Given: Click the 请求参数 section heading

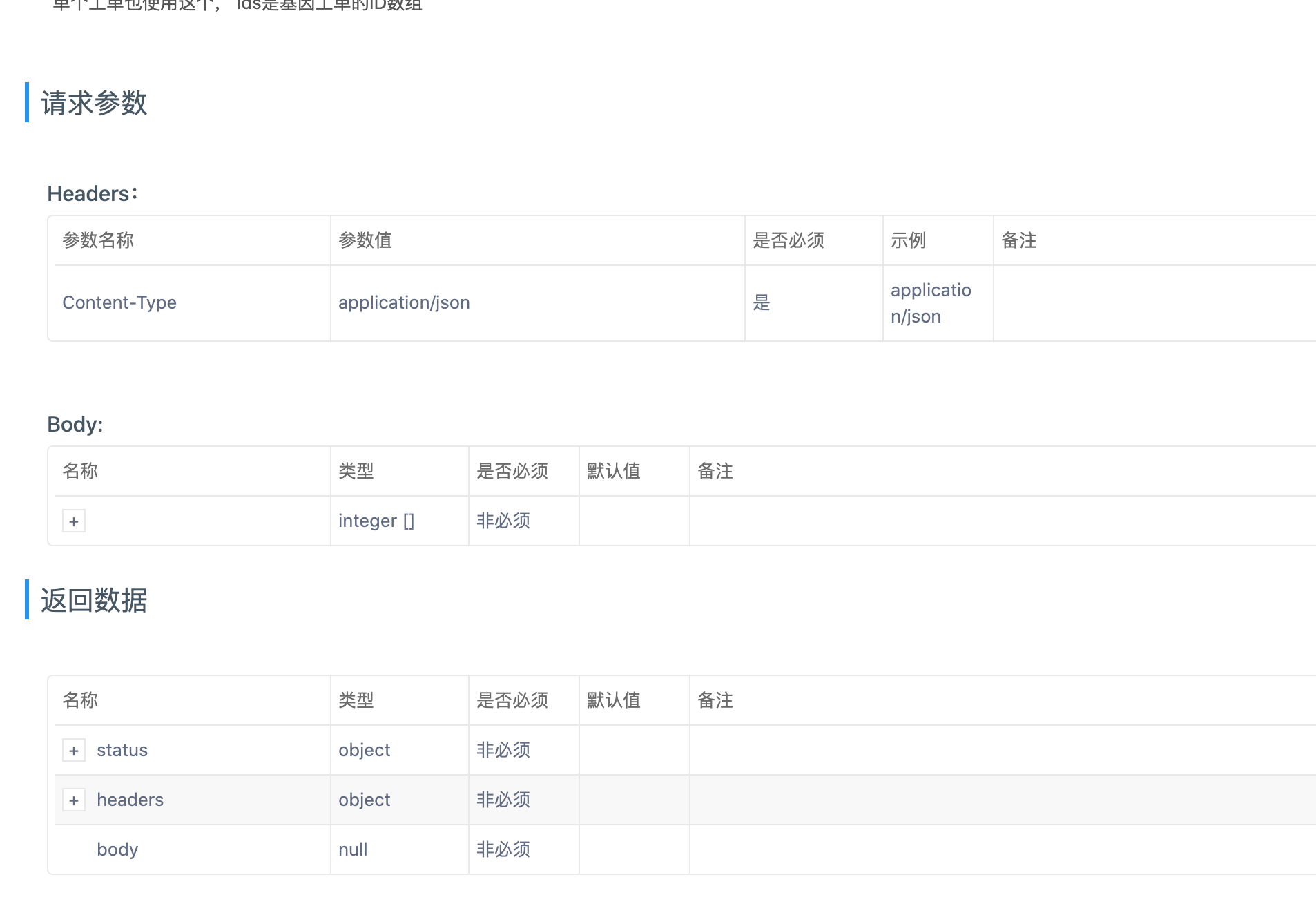Looking at the screenshot, I should pos(94,103).
